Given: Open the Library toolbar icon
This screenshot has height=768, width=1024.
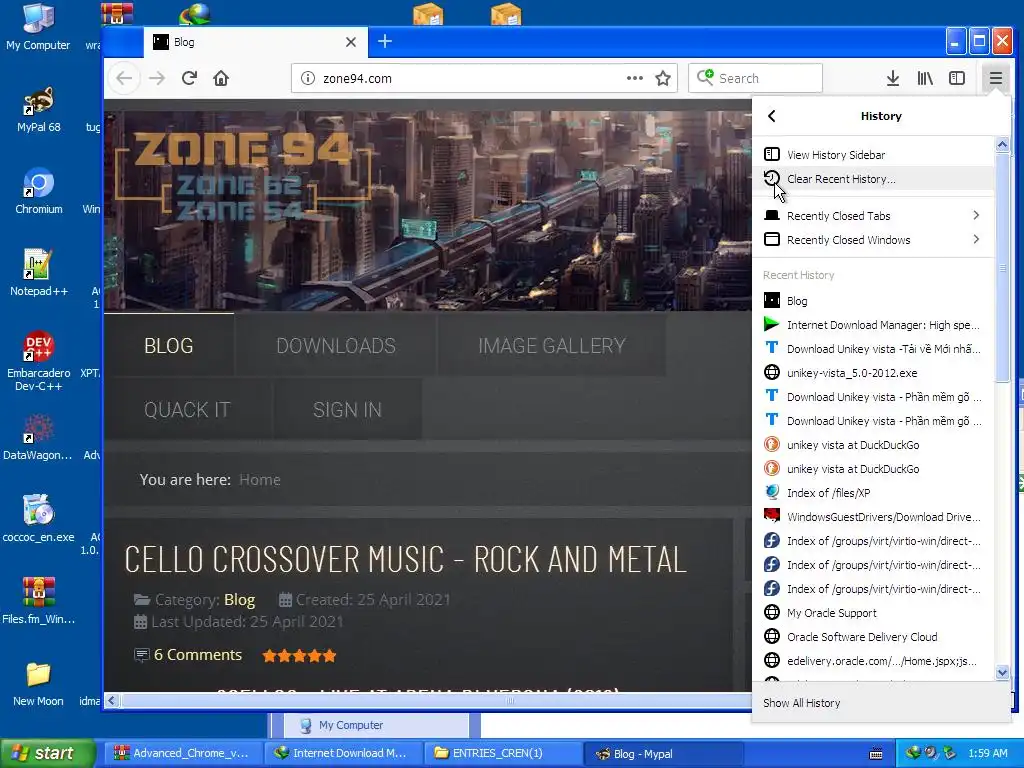Looking at the screenshot, I should pos(925,78).
